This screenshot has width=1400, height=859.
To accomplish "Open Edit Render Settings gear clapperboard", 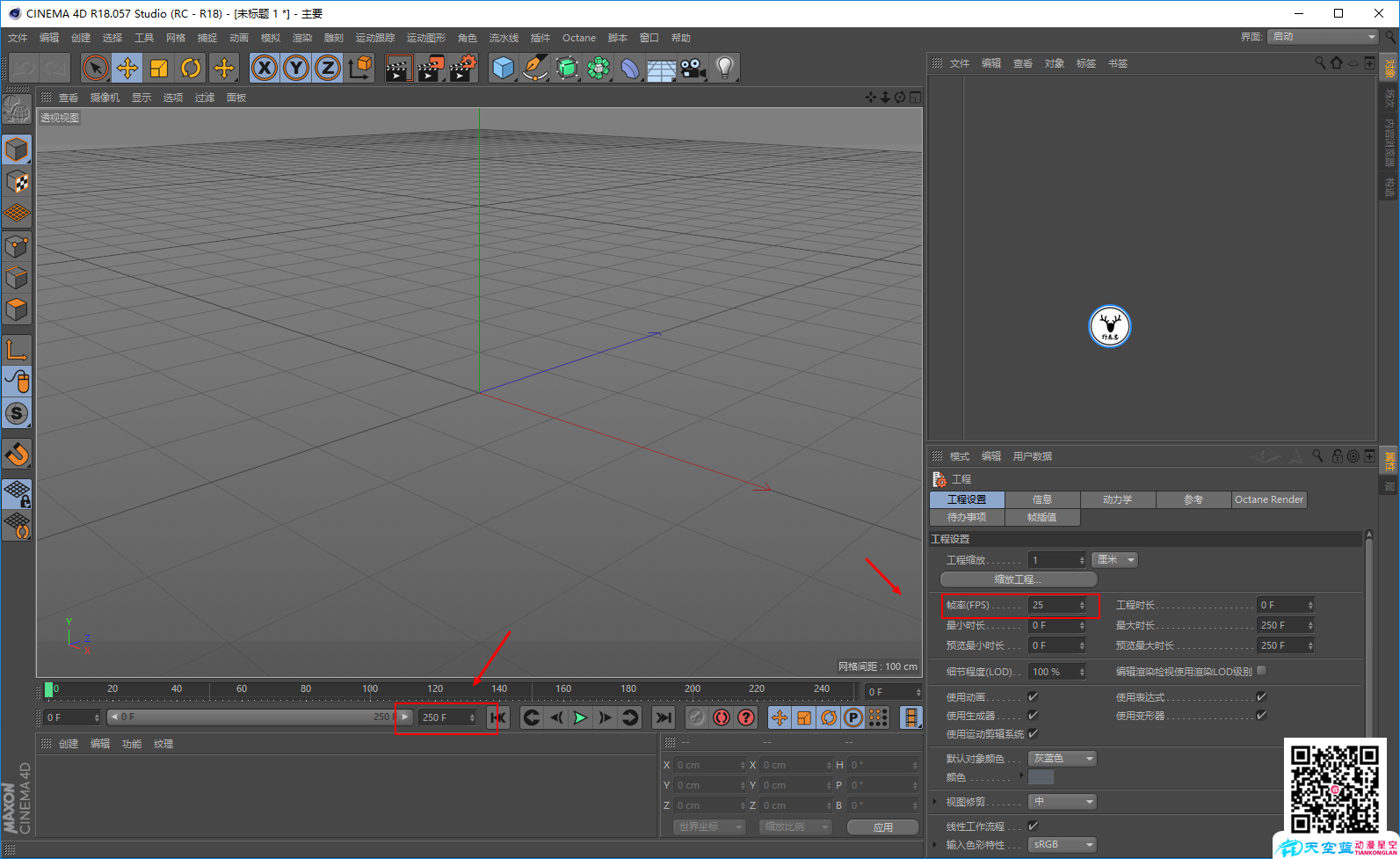I will (462, 68).
